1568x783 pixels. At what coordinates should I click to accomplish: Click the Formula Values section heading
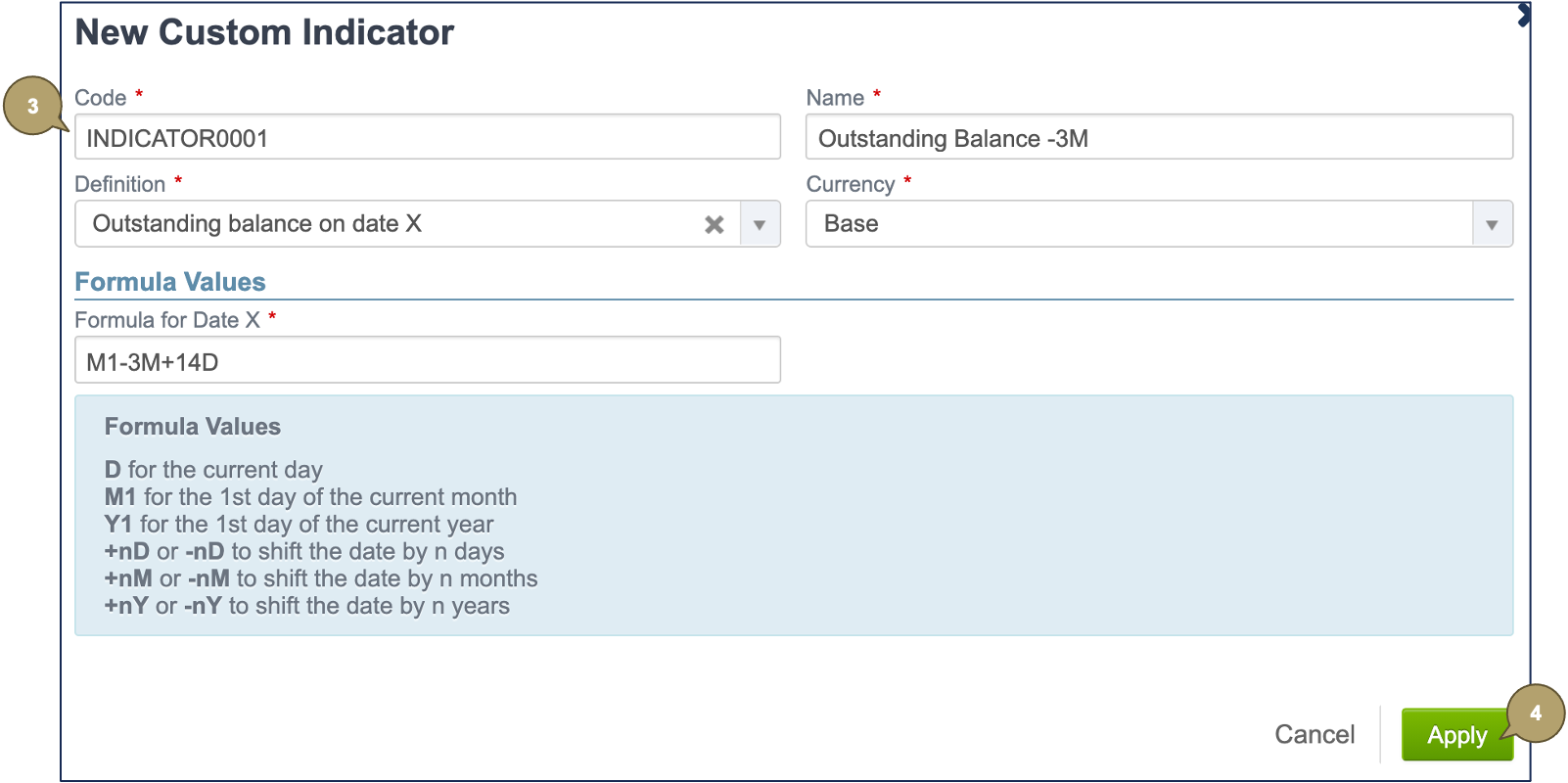(x=170, y=282)
